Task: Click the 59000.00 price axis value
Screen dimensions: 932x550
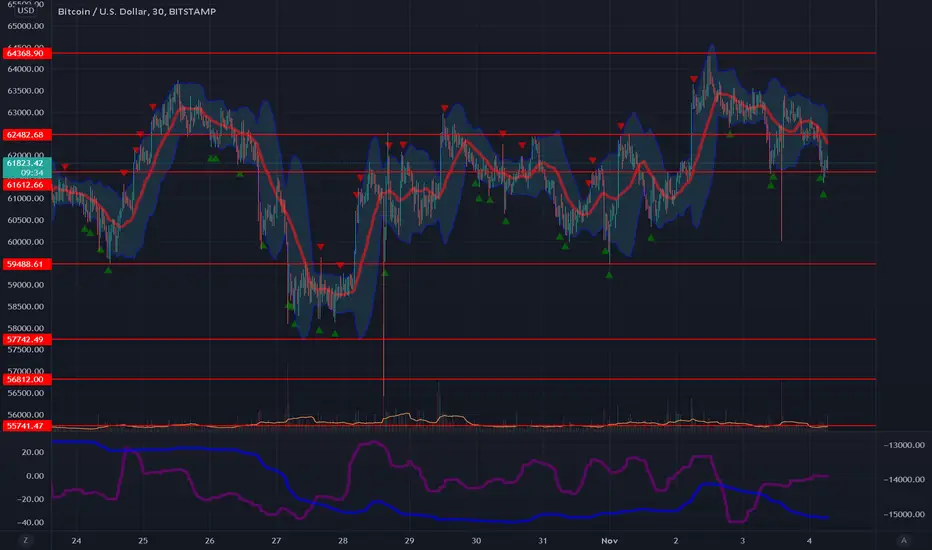Action: pos(26,285)
